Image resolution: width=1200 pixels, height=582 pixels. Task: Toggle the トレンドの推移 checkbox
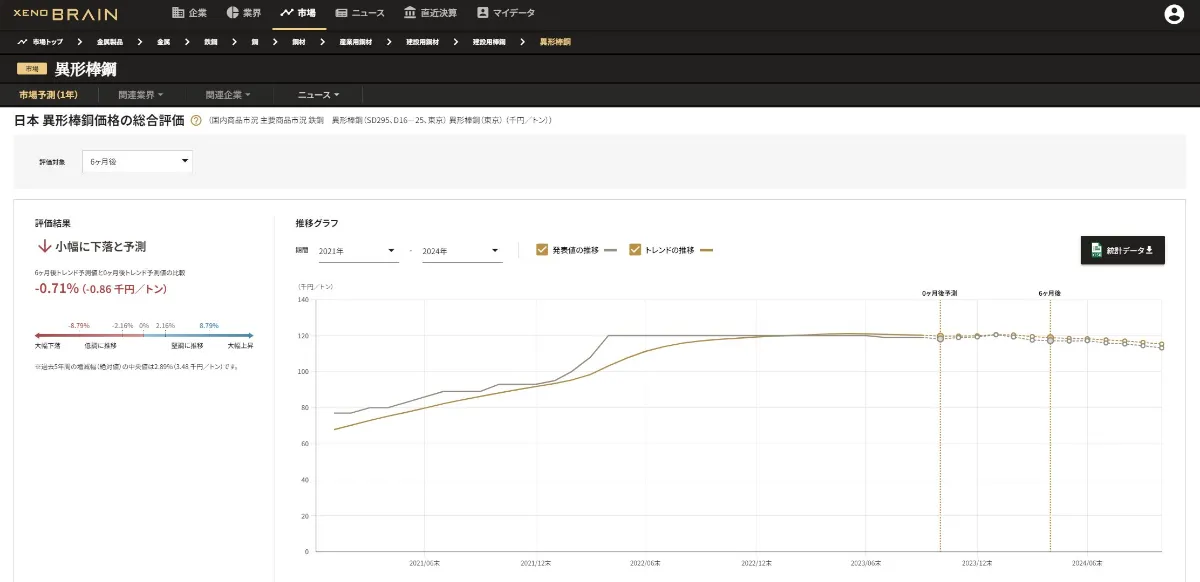[x=635, y=250]
